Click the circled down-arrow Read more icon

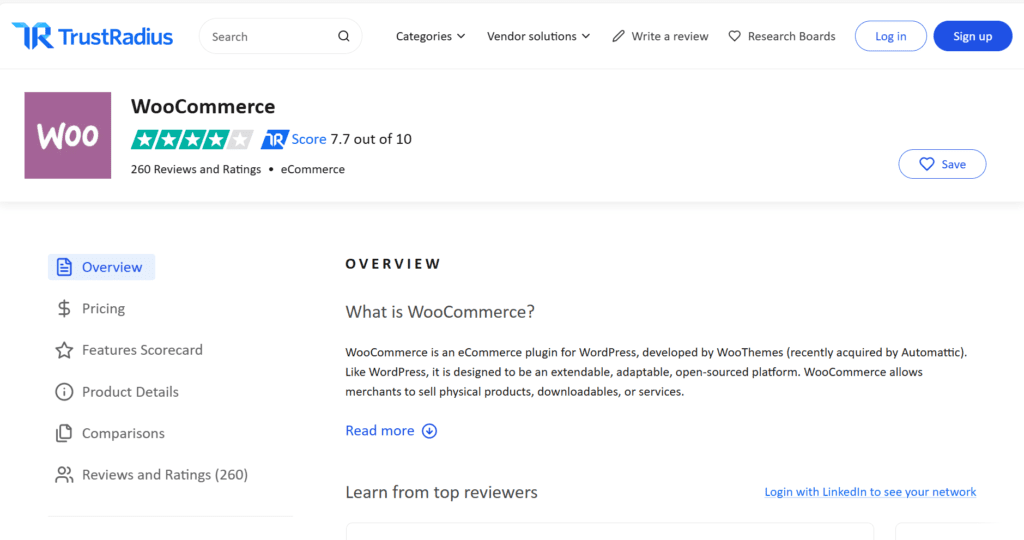(429, 431)
